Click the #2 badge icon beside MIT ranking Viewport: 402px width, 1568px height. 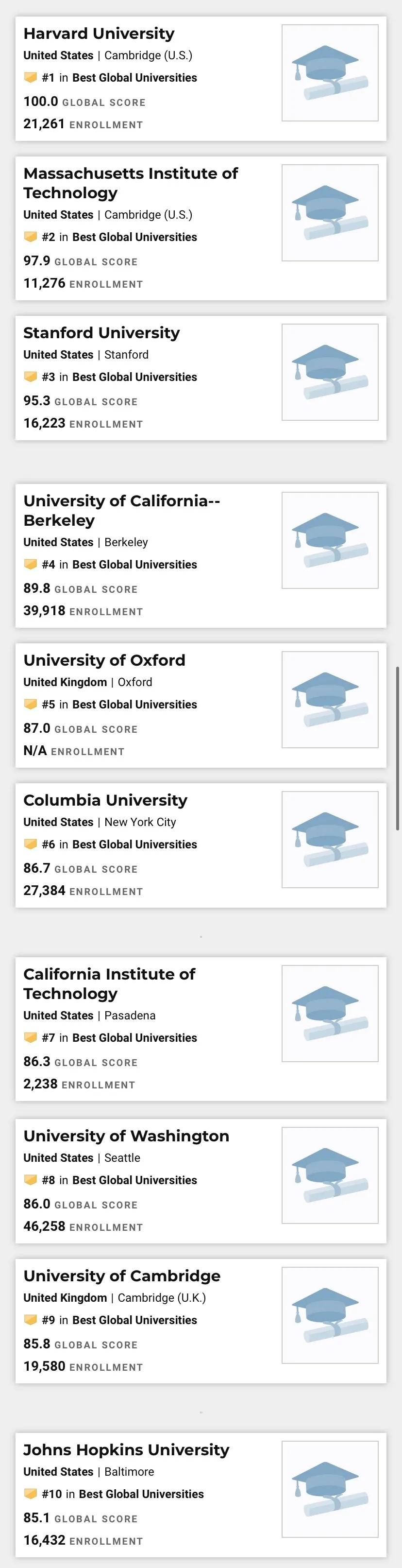click(31, 237)
